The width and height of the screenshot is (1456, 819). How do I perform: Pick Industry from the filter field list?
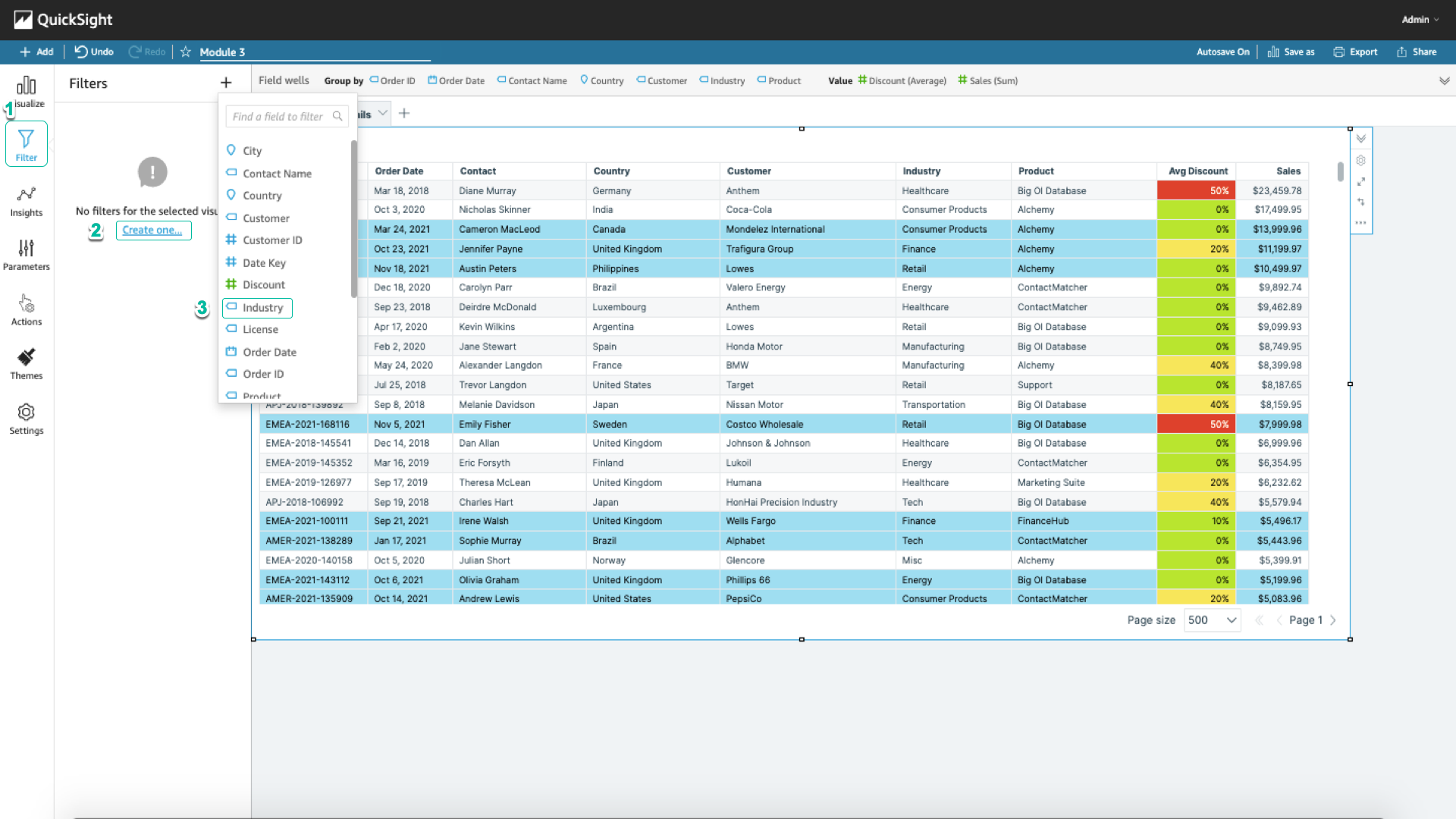[258, 307]
